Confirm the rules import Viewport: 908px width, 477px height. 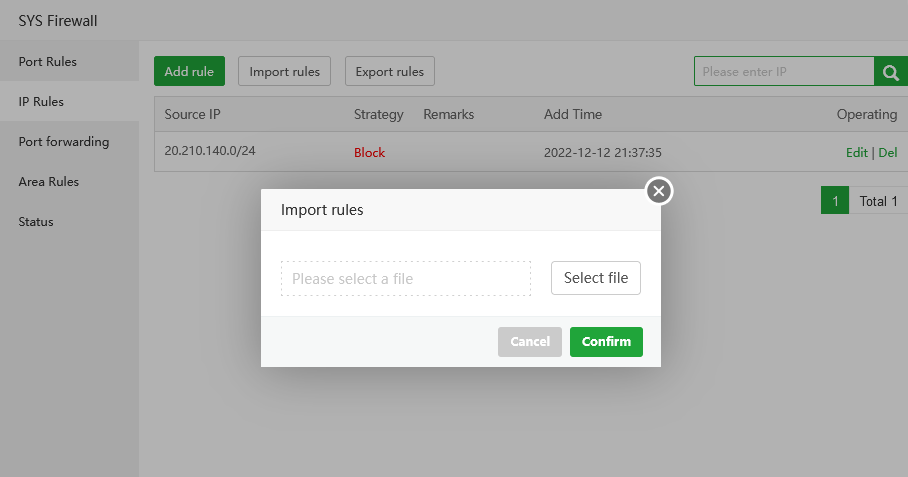click(x=606, y=342)
